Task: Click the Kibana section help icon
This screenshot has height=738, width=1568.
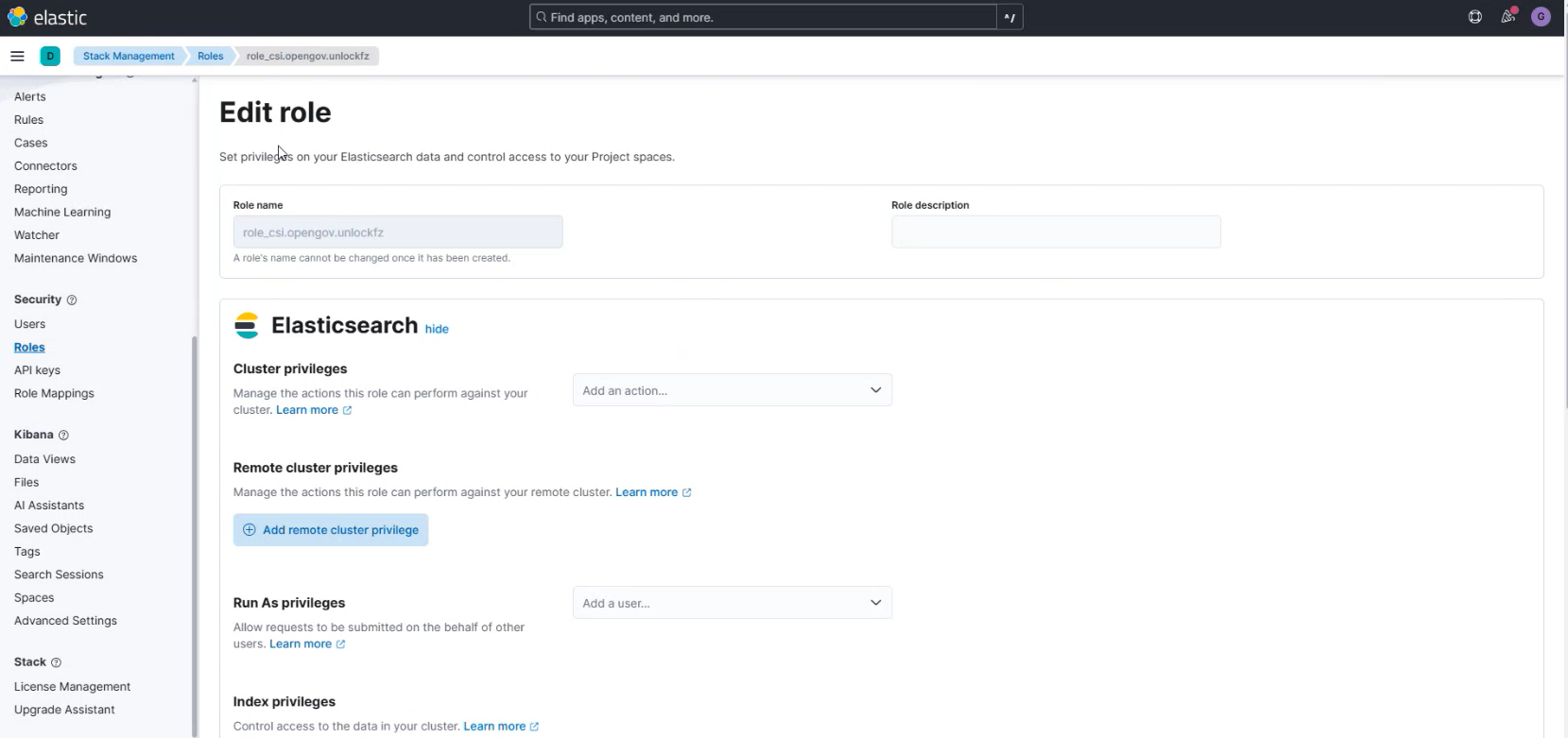Action: pyautogui.click(x=64, y=435)
